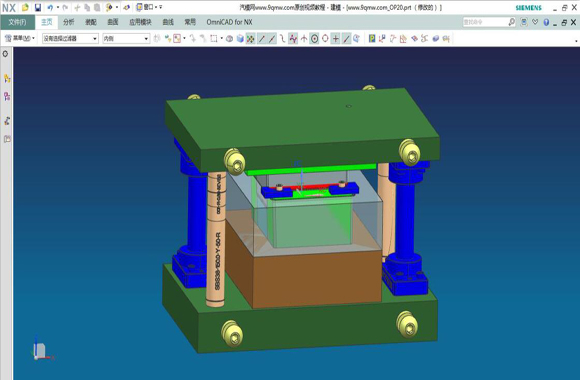This screenshot has width=580, height=380.
Task: Click the blue P parking-style icon
Action: [372, 38]
